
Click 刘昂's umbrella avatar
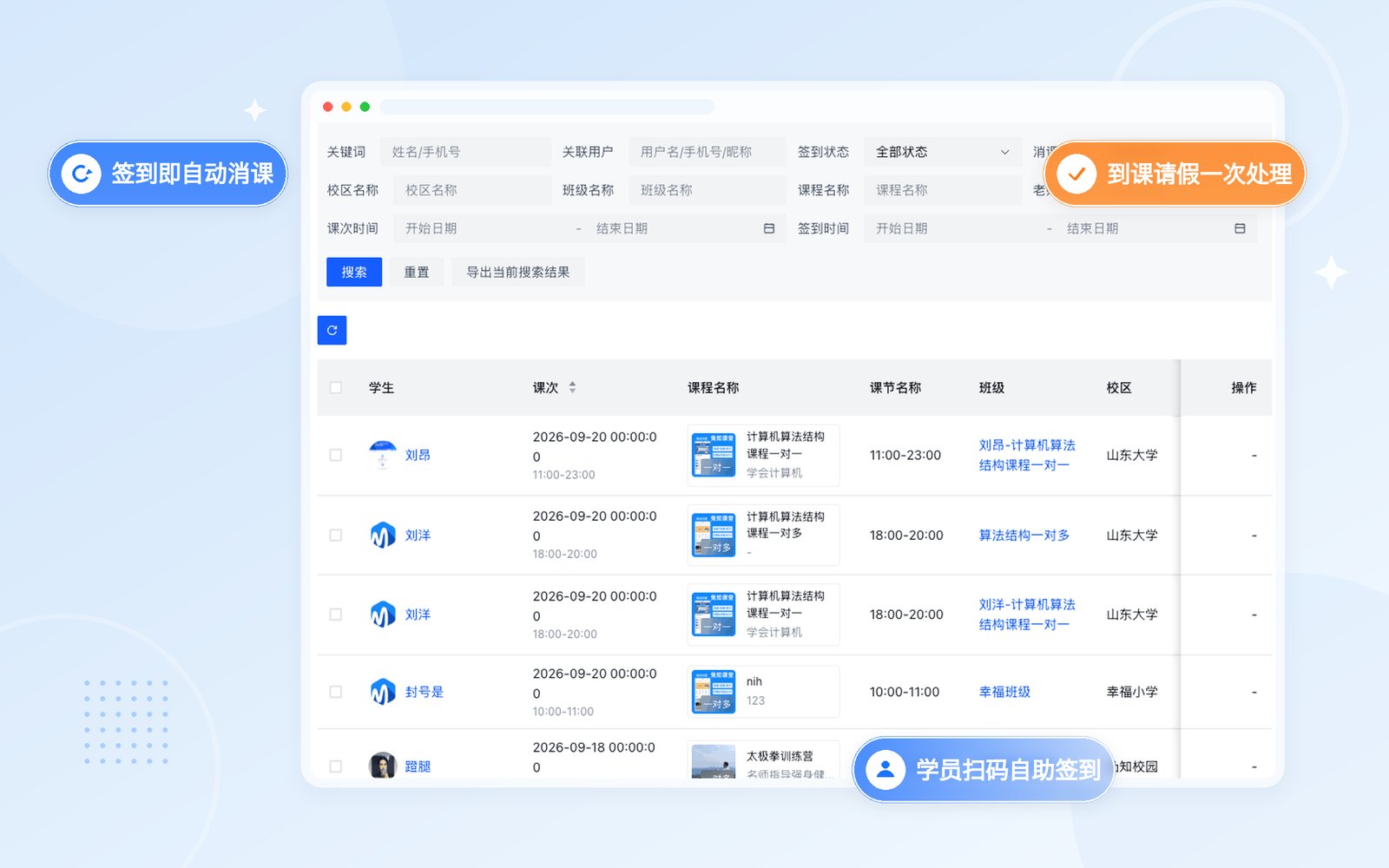(383, 455)
